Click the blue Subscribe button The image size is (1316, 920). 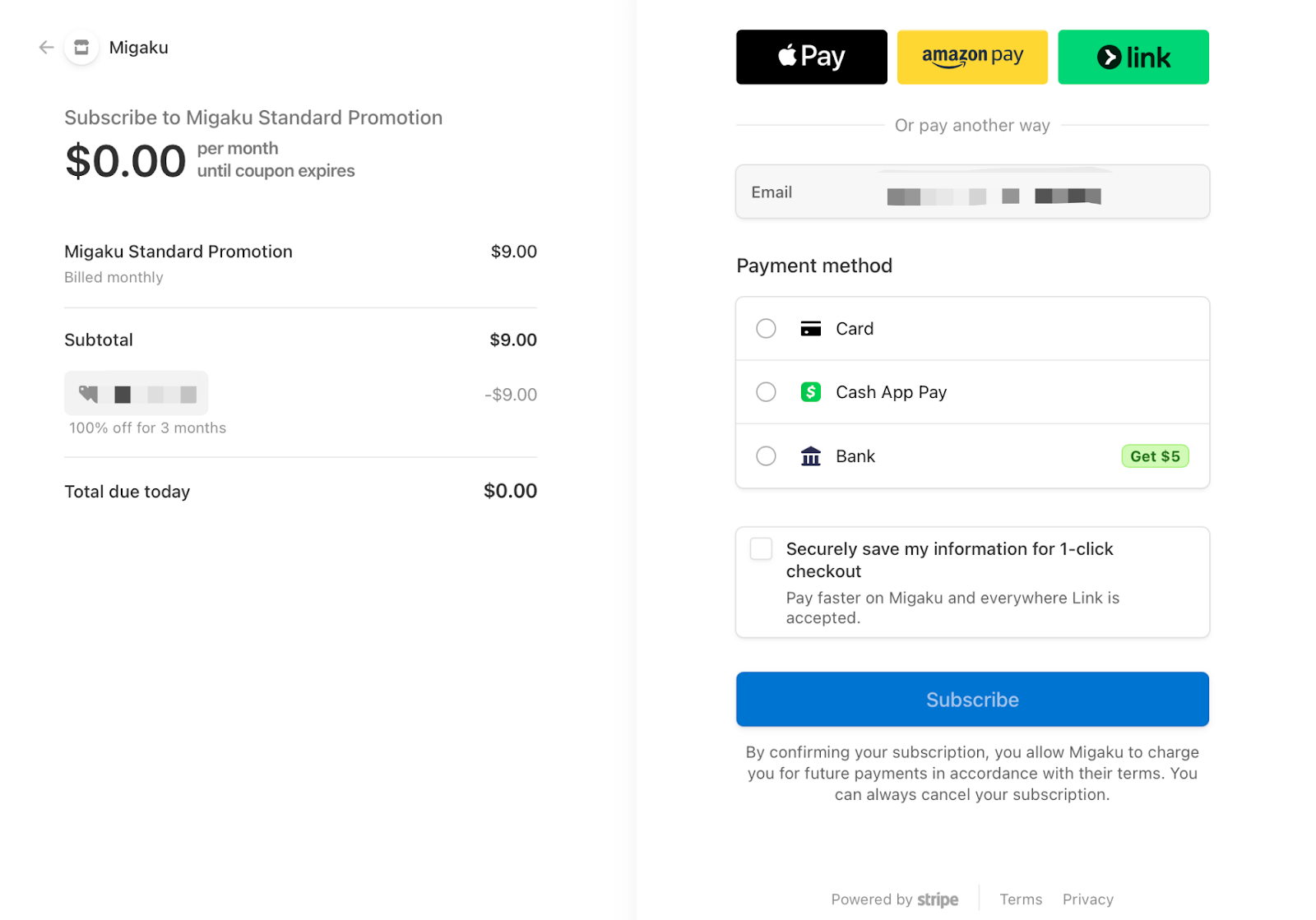coord(972,700)
